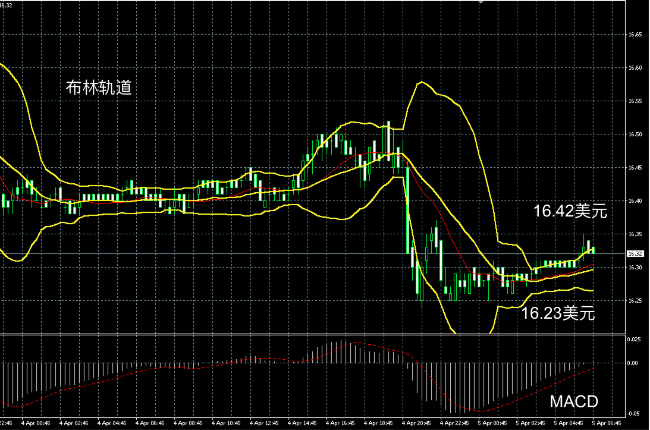Click the 16.25 price axis label

click(x=634, y=299)
